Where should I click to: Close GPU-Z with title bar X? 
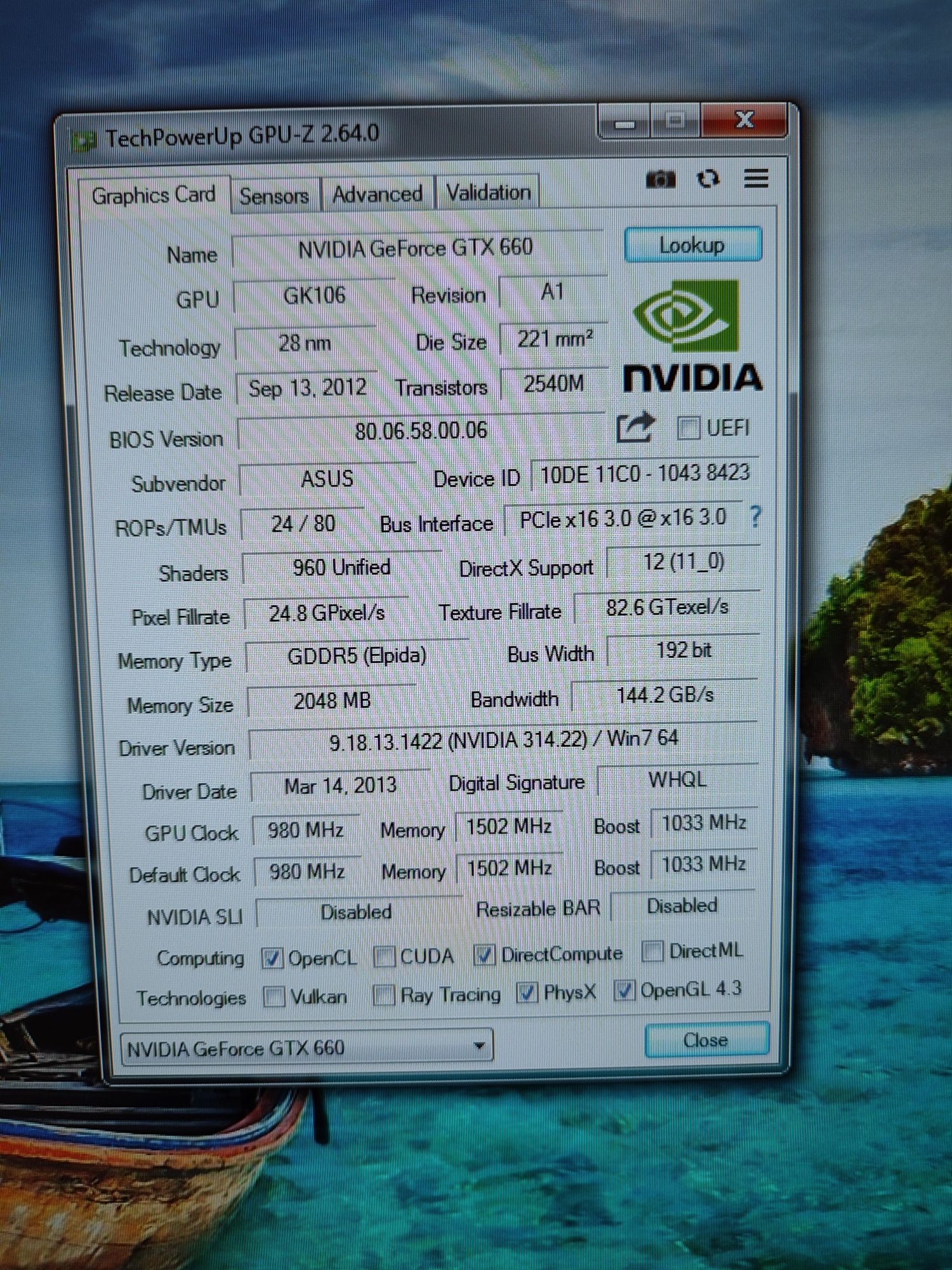click(744, 120)
